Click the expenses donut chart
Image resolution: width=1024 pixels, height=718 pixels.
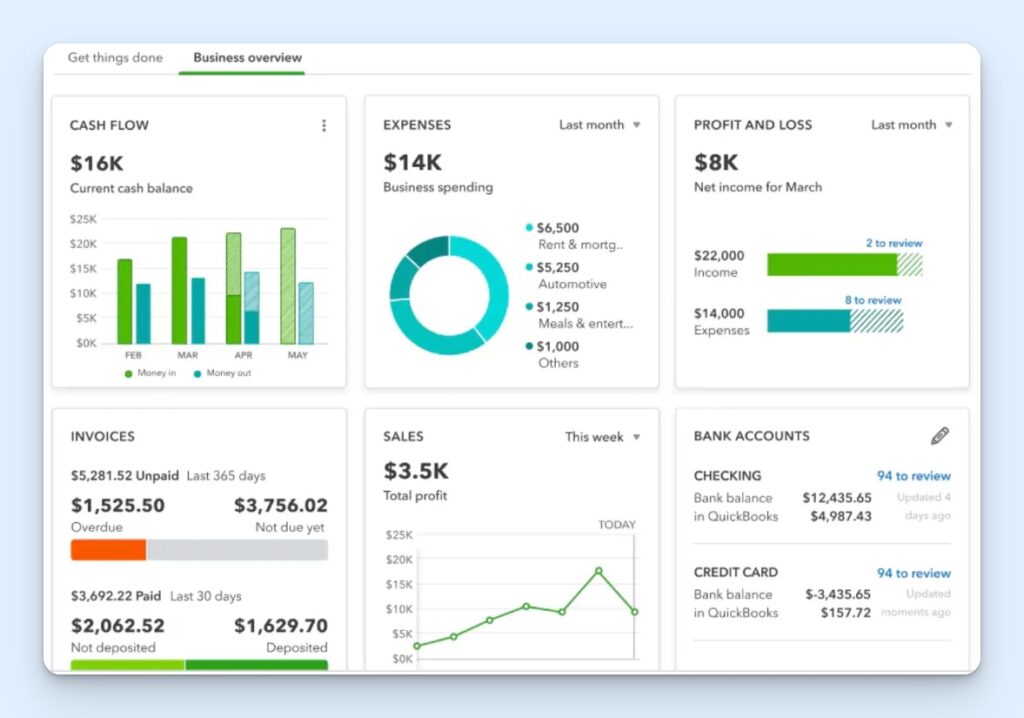click(x=449, y=295)
